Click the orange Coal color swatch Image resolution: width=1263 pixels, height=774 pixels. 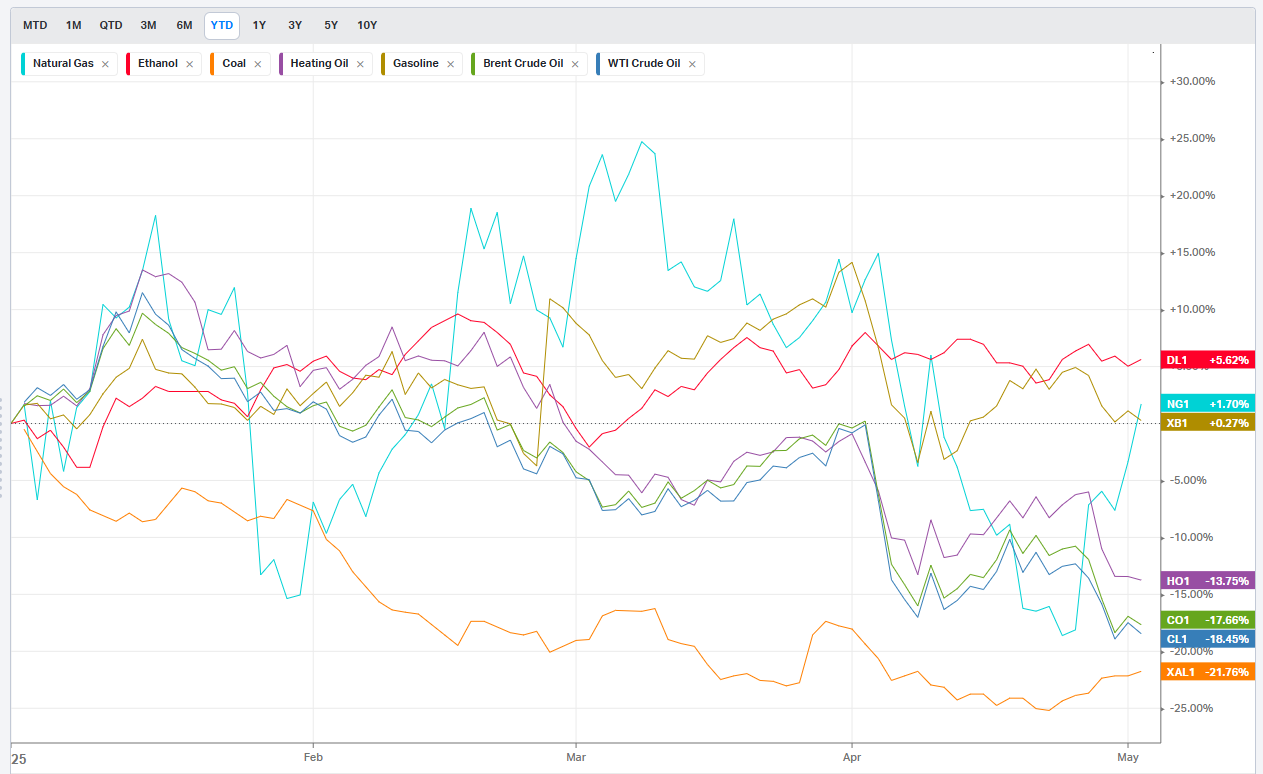[x=213, y=64]
